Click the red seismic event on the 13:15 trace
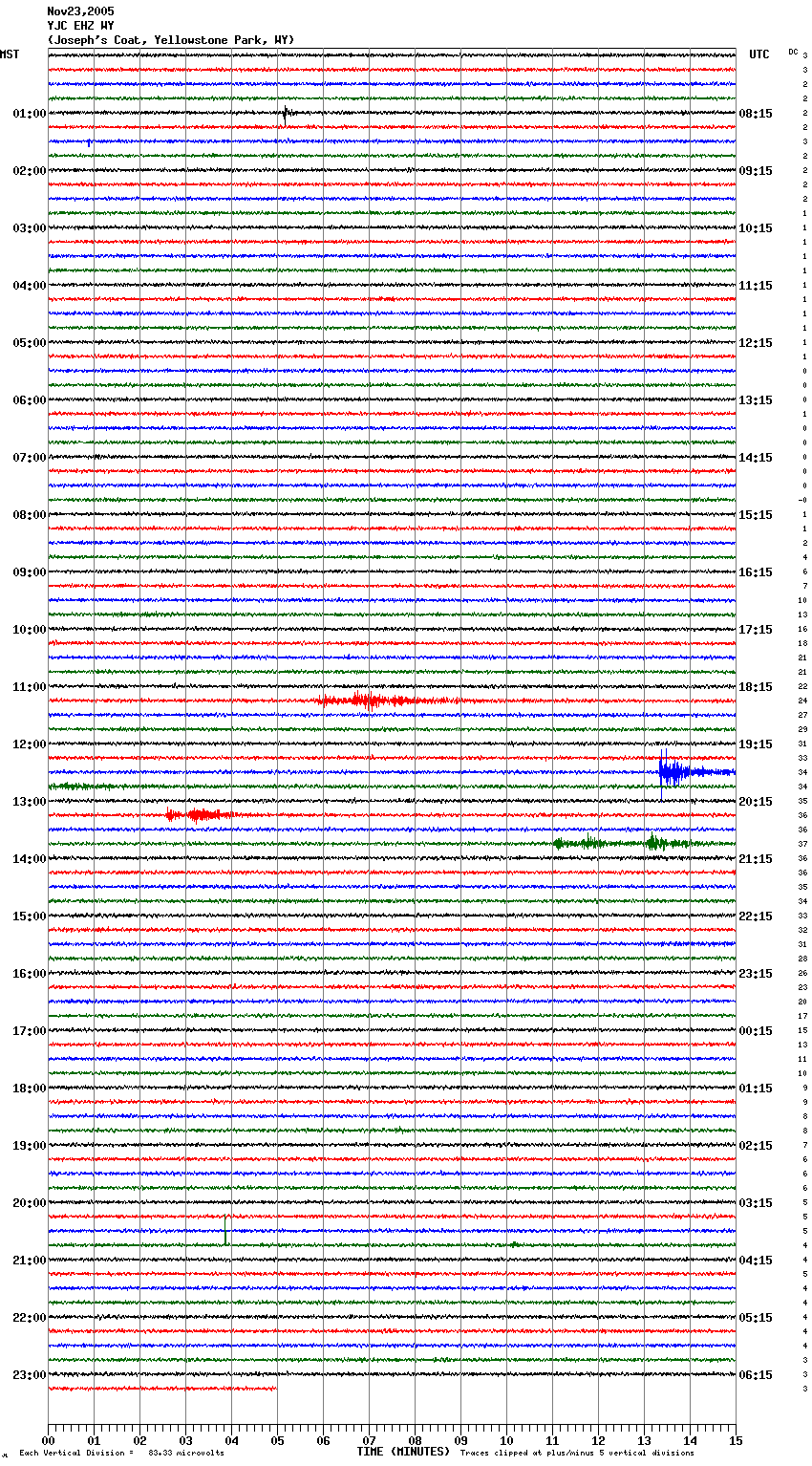 [203, 815]
